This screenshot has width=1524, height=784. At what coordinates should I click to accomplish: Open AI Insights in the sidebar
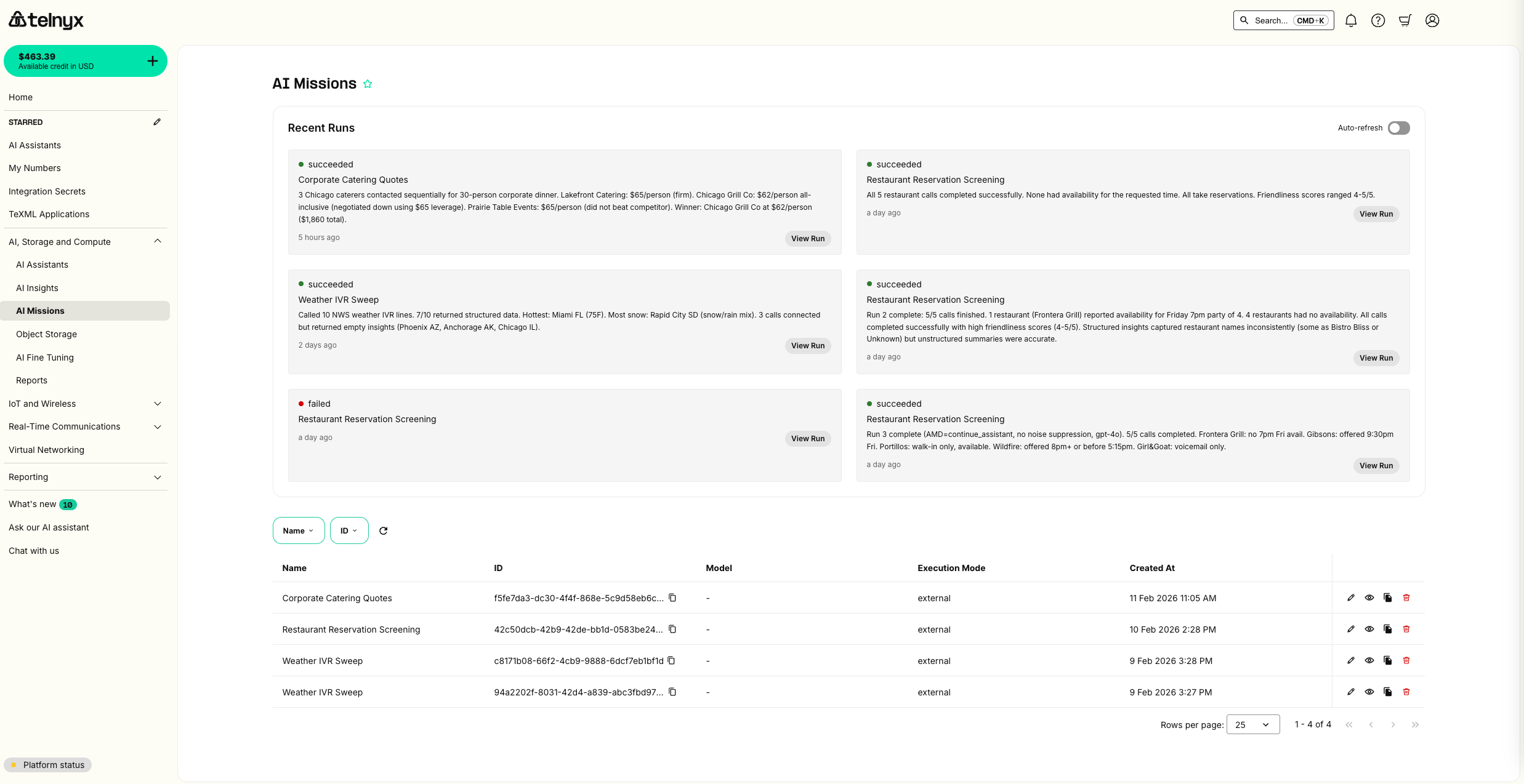(x=37, y=288)
